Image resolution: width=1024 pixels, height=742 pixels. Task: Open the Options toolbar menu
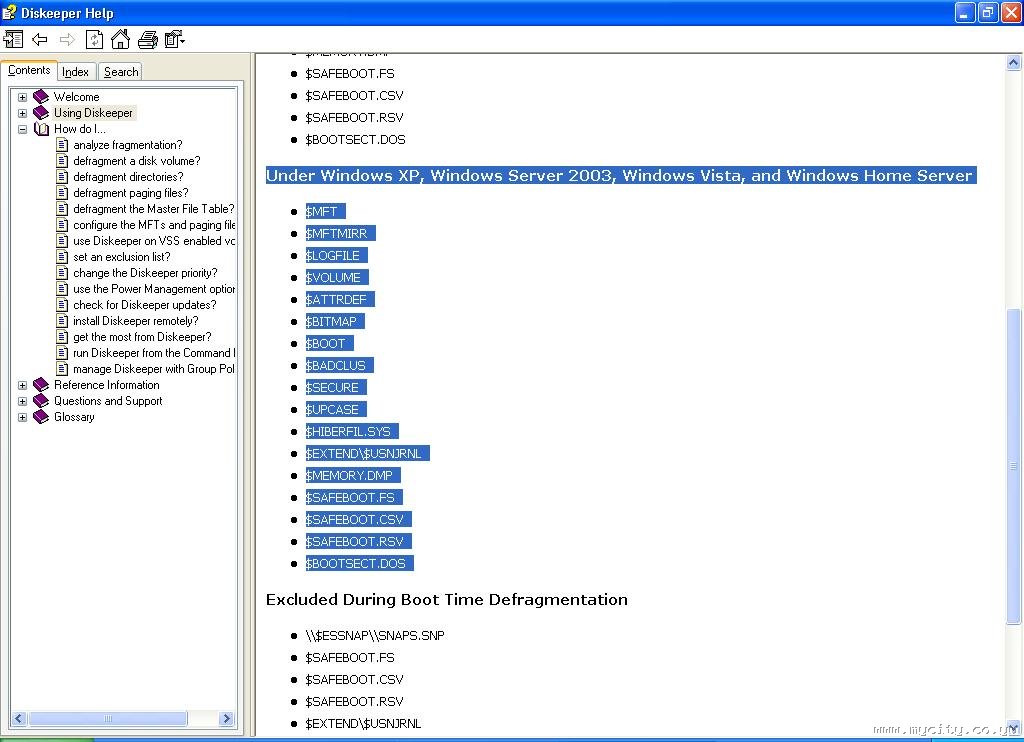[x=175, y=40]
